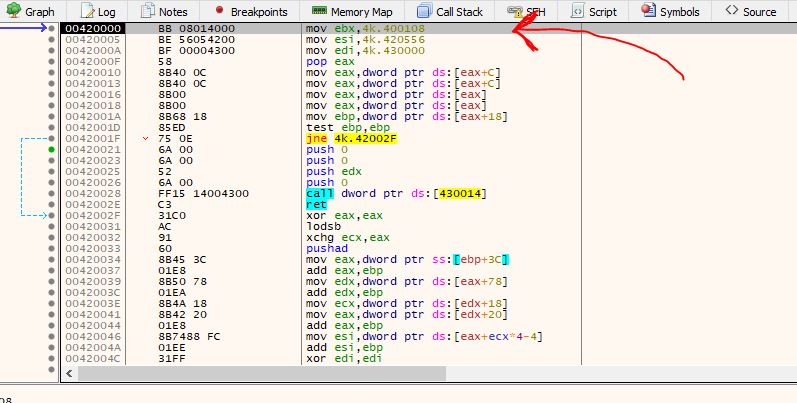Click the Notes tab's notepad icon
This screenshot has height=403, width=797.
147,11
